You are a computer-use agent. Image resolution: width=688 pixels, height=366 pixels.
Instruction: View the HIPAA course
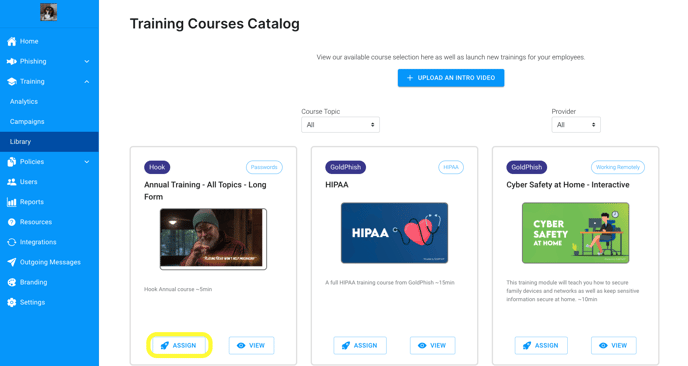point(433,345)
